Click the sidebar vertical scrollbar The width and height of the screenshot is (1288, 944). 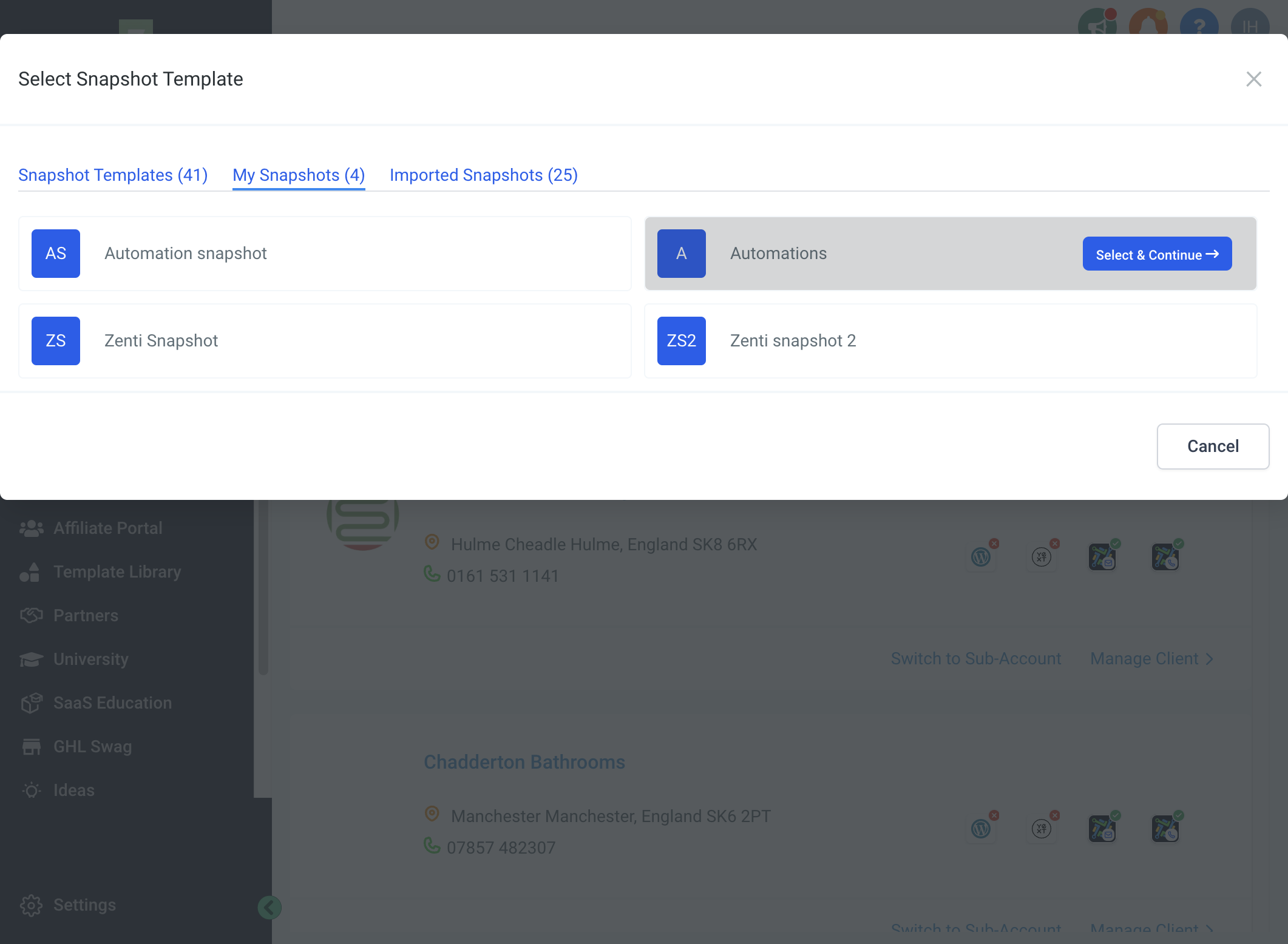pyautogui.click(x=263, y=587)
